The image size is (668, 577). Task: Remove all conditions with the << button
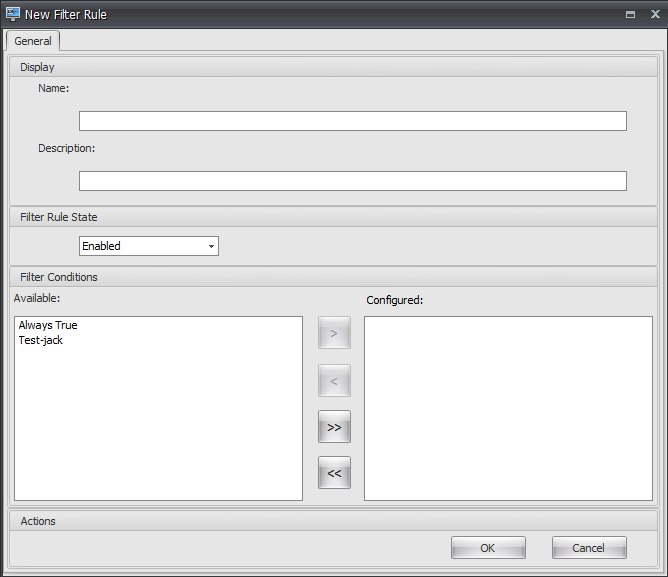tap(334, 473)
